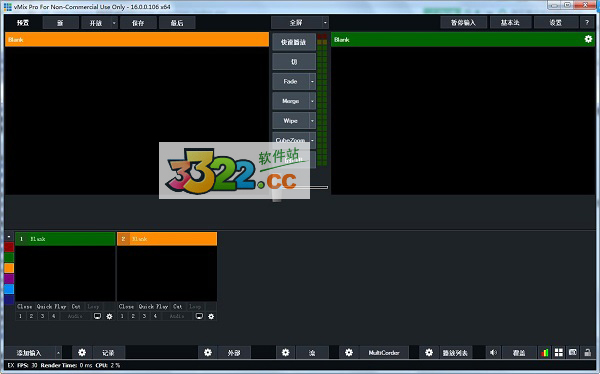Open the Wipe transition dropdown arrow
Image resolution: width=600 pixels, height=374 pixels.
[312, 121]
